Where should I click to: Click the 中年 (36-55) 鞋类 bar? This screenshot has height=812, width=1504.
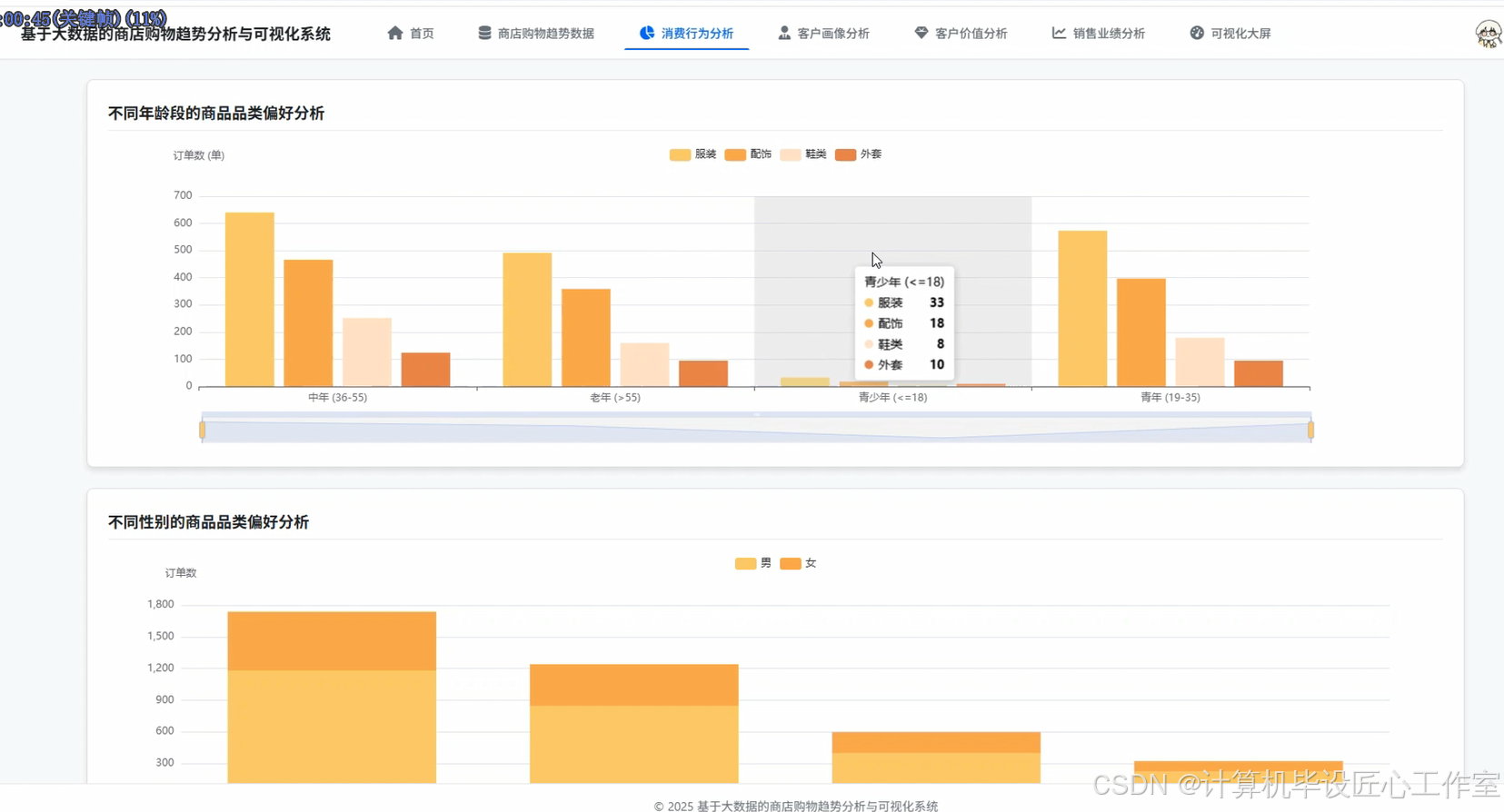367,352
